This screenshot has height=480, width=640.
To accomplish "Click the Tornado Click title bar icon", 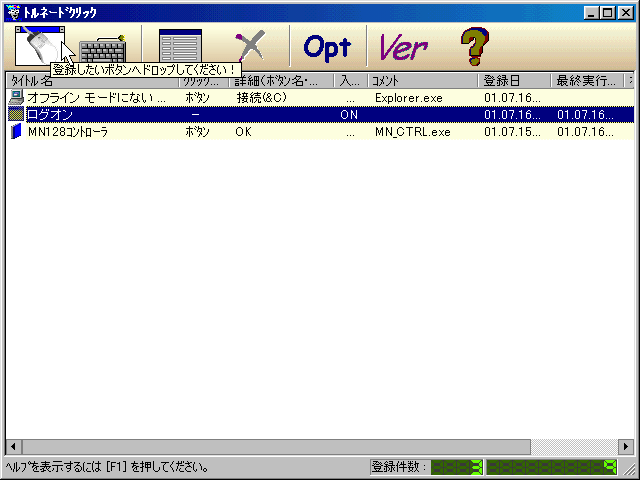I will [x=12, y=11].
